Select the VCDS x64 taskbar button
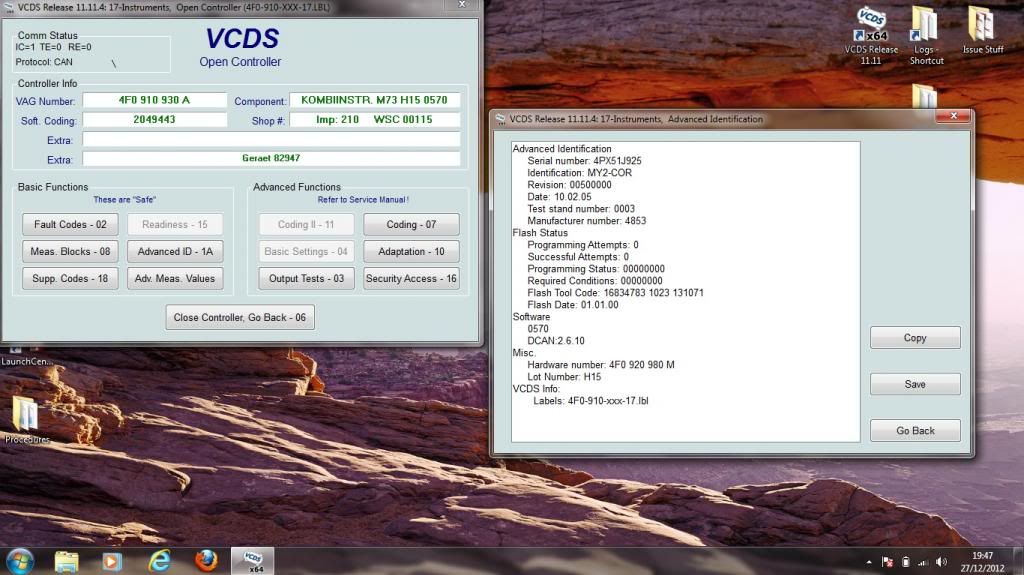Viewport: 1024px width, 575px height. [253, 561]
